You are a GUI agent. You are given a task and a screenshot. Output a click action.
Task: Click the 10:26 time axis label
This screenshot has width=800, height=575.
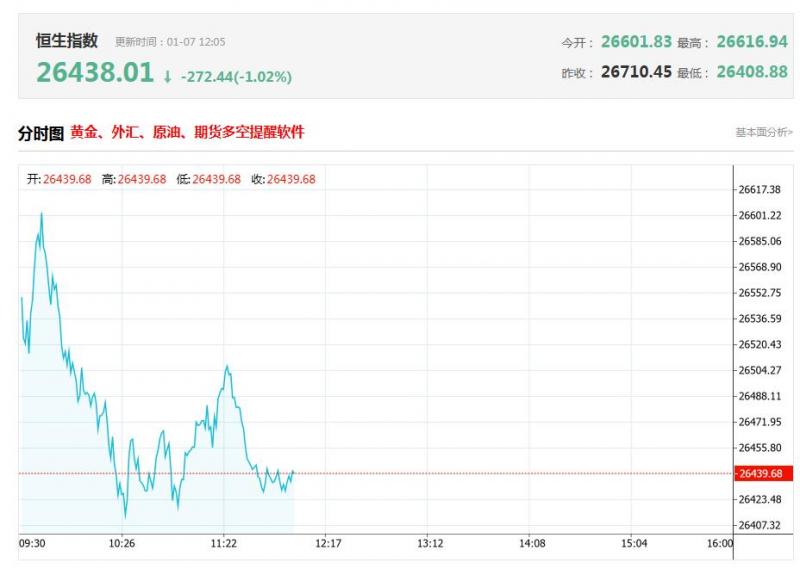(x=122, y=544)
